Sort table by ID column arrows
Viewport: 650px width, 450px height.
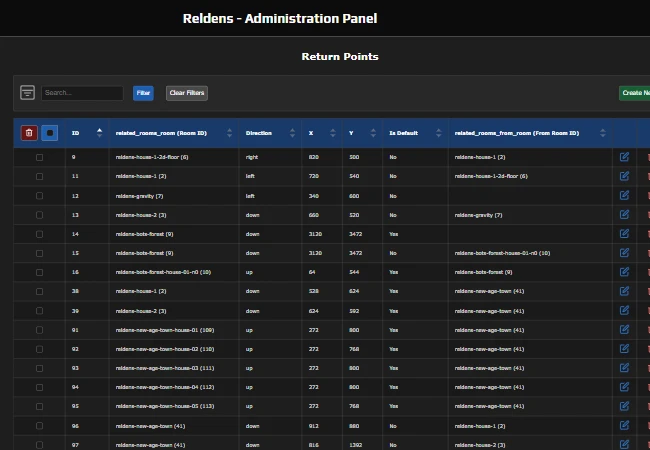pos(99,133)
